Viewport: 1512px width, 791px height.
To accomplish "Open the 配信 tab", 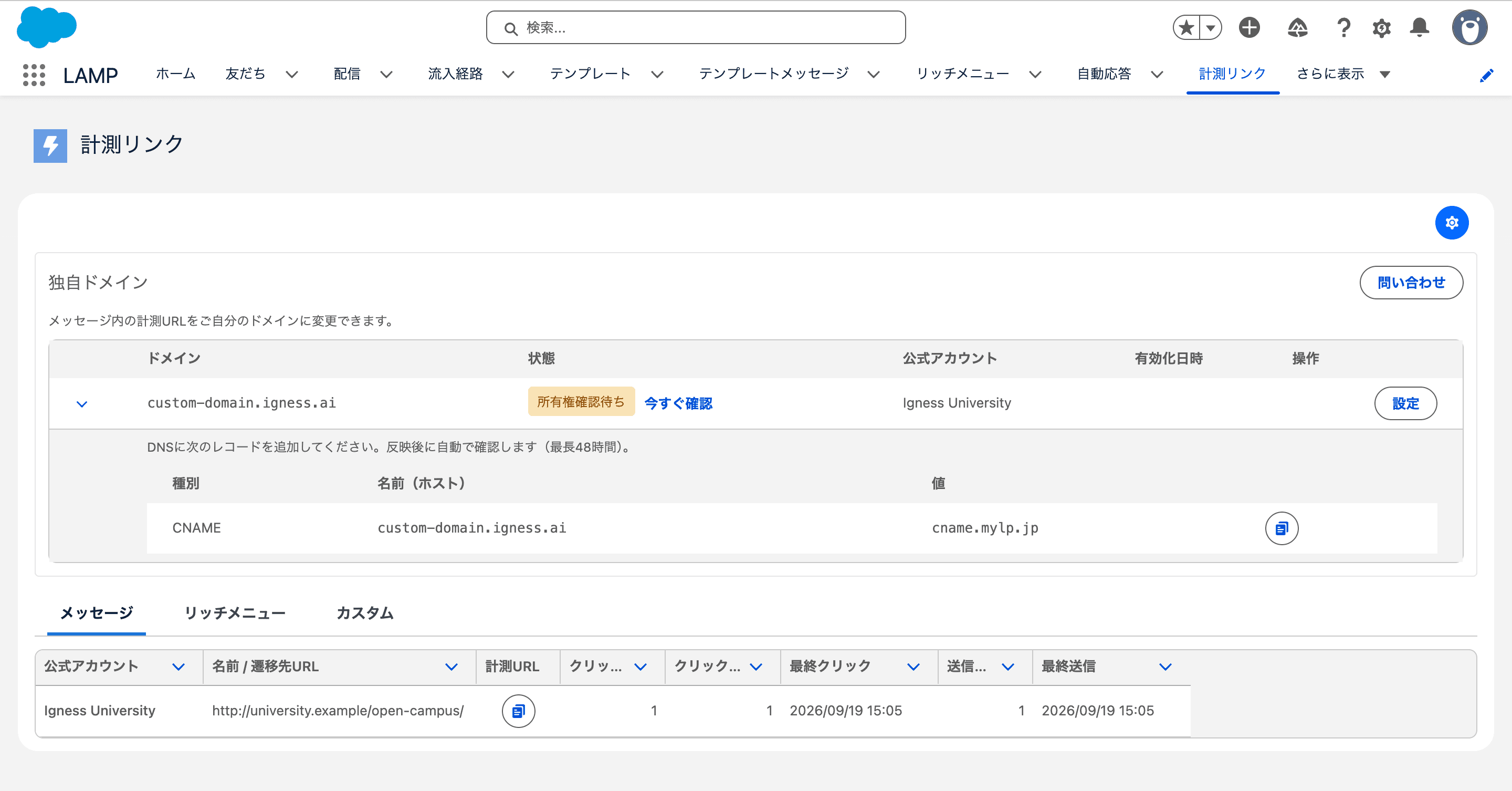I will pos(347,74).
